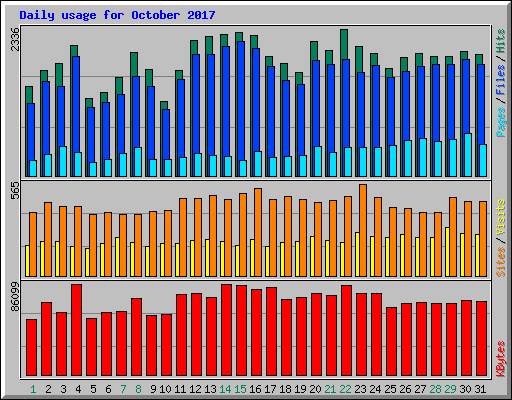Click day label 30 on the x-axis
Image resolution: width=512 pixels, height=400 pixels.
pyautogui.click(x=465, y=389)
